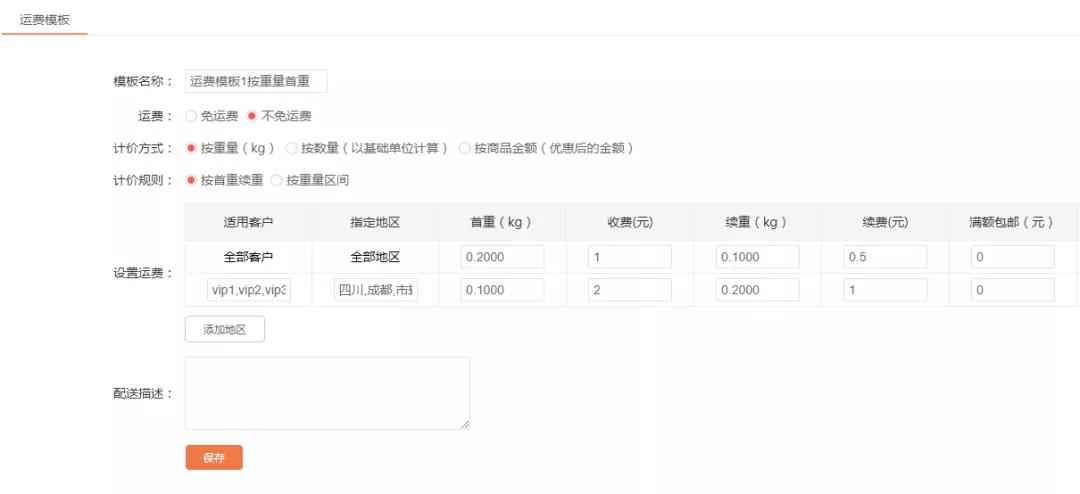This screenshot has width=1080, height=494.
Task: Click first row 首重 field 0.2000
Action: point(502,257)
